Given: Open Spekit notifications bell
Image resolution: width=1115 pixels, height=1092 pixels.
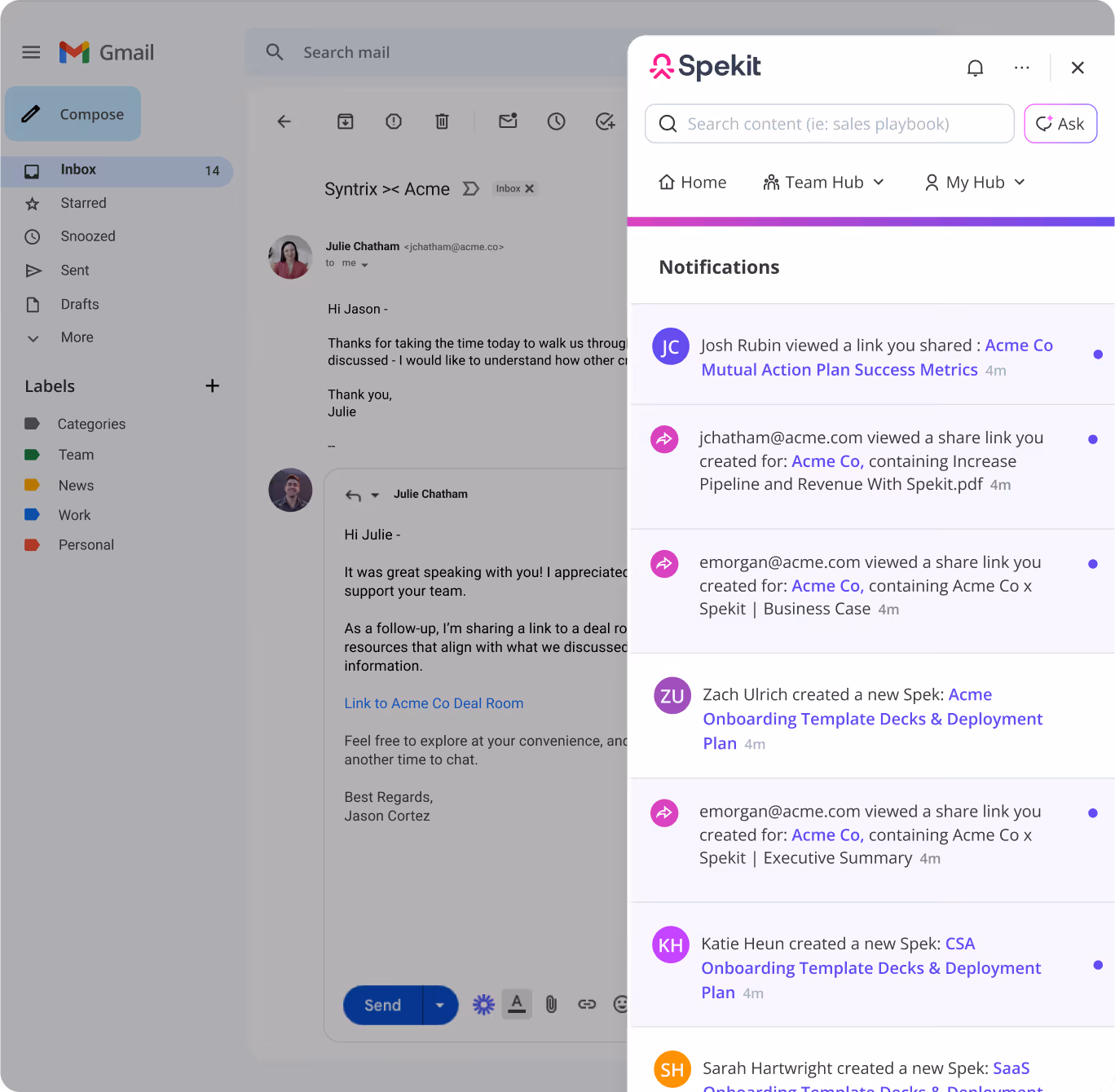Looking at the screenshot, I should 975,68.
